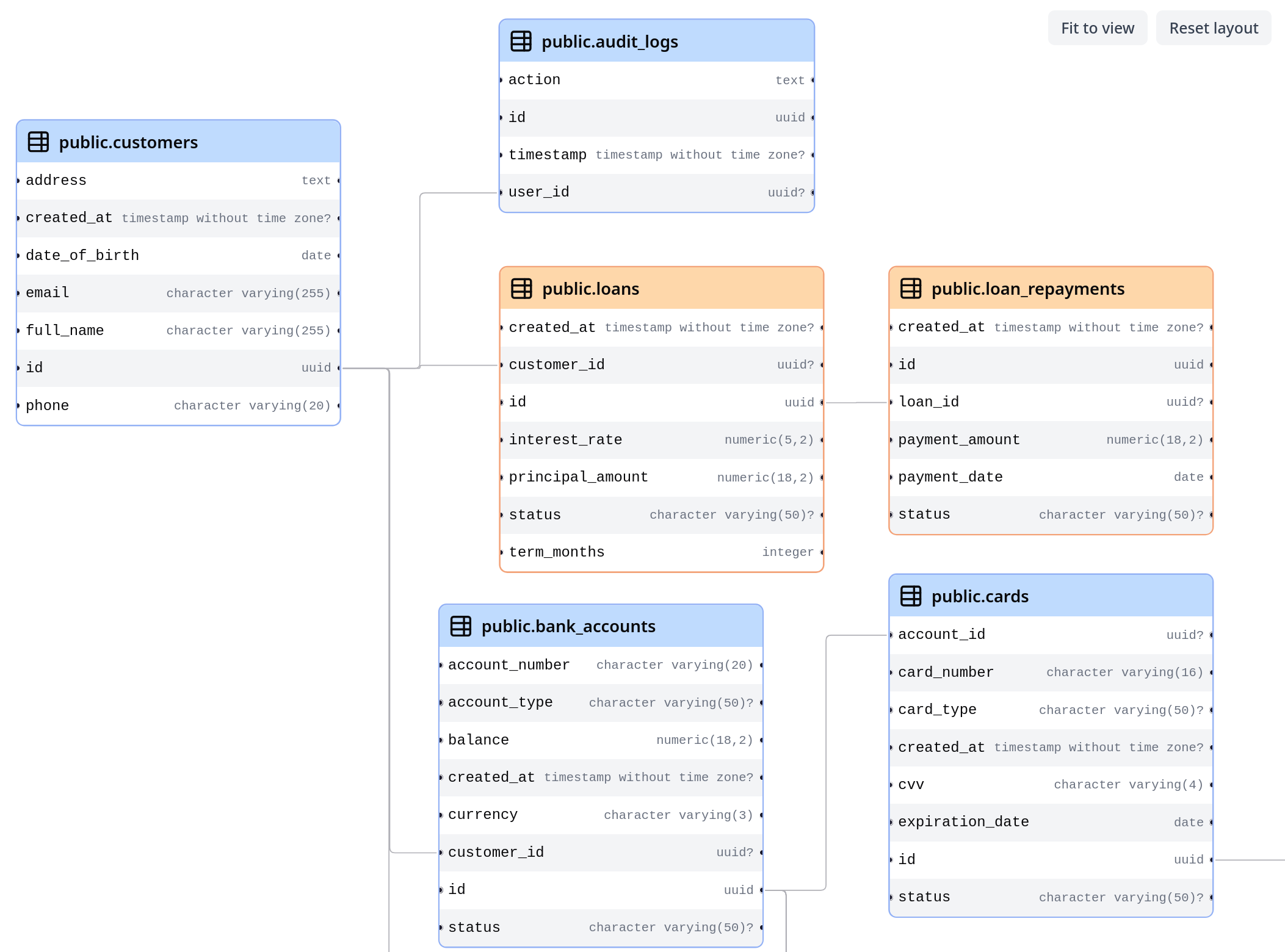Select the public.loans table header title
The width and height of the screenshot is (1285, 952).
590,289
